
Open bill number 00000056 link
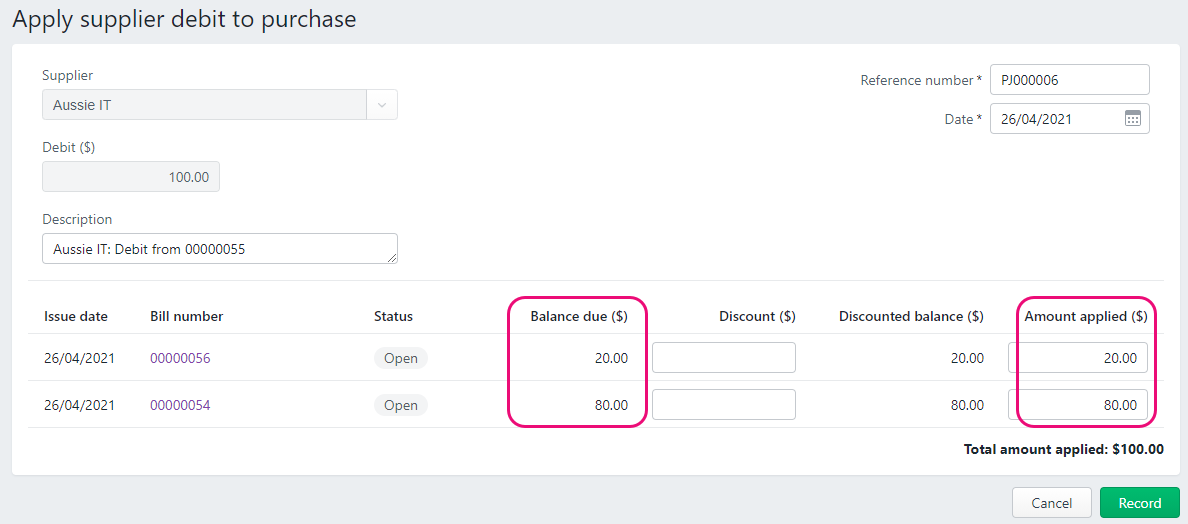tap(180, 358)
